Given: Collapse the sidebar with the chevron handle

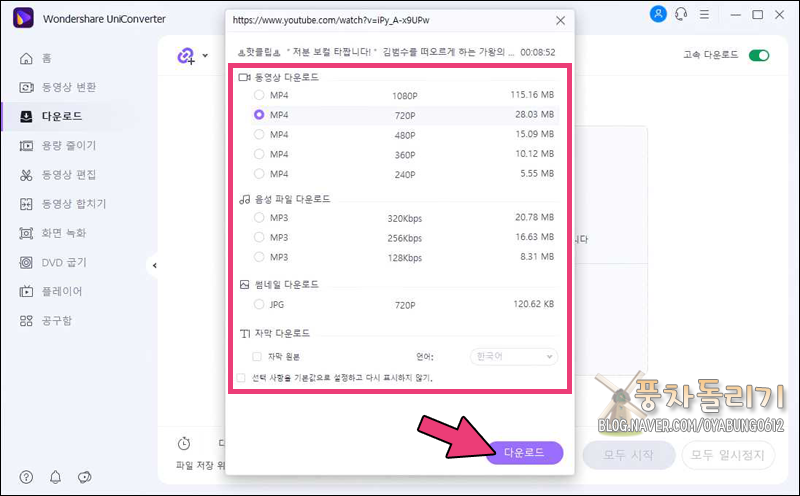Looking at the screenshot, I should click(x=154, y=265).
